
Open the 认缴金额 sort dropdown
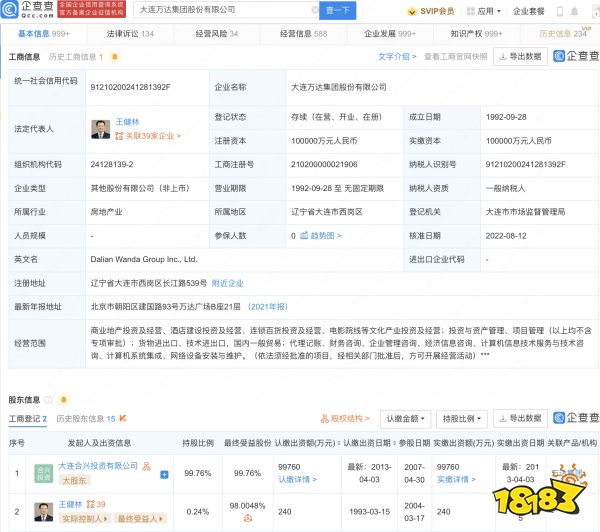pyautogui.click(x=406, y=418)
